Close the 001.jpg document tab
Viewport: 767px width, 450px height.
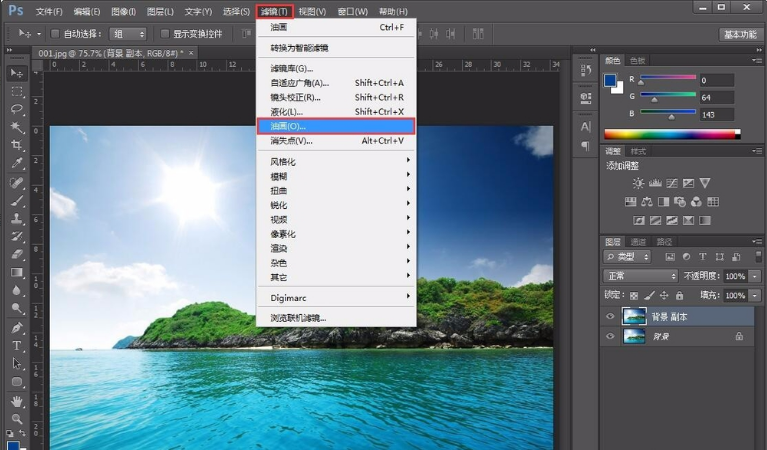click(191, 53)
